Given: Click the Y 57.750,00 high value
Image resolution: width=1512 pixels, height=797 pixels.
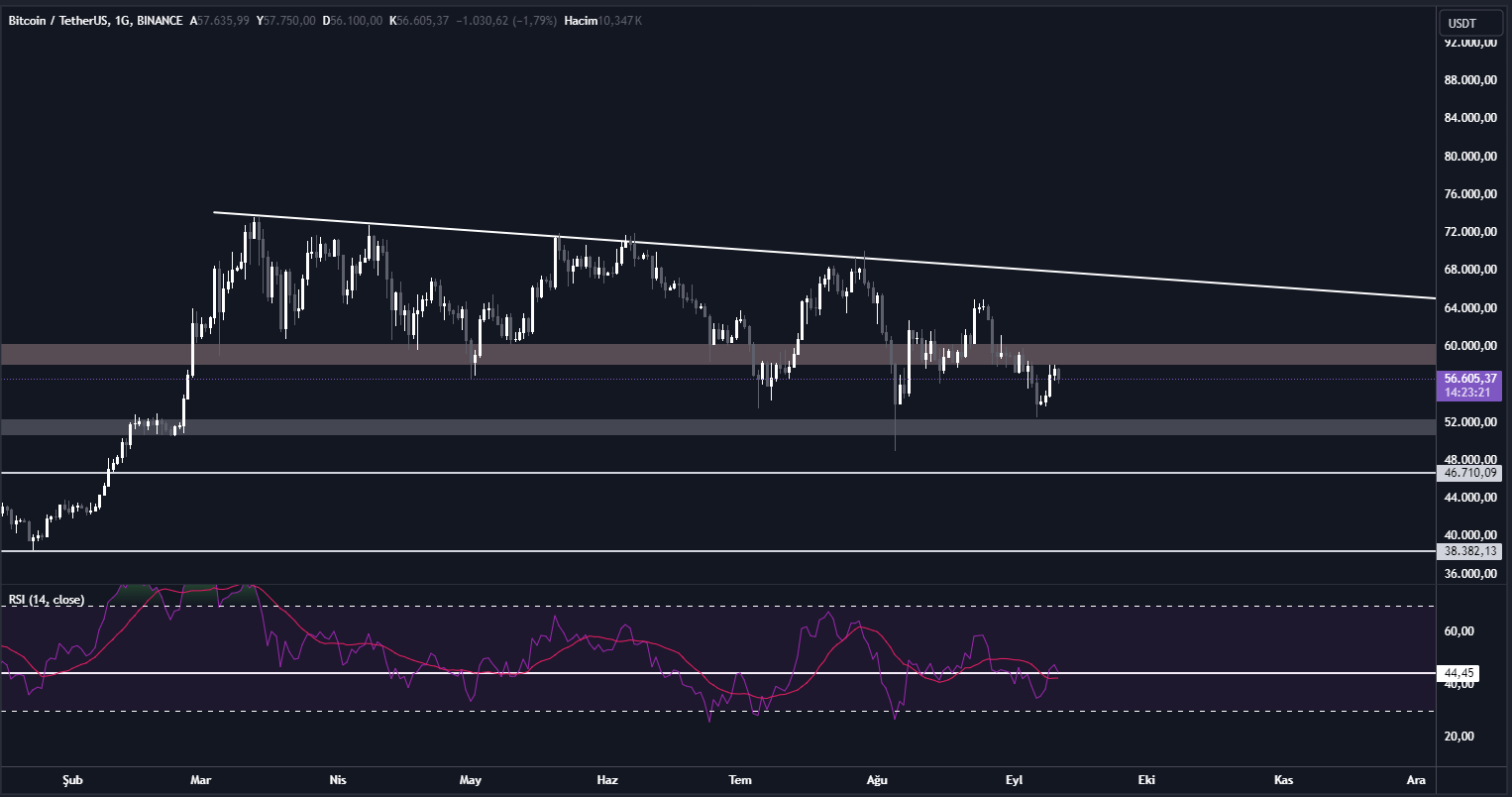Looking at the screenshot, I should (x=285, y=20).
